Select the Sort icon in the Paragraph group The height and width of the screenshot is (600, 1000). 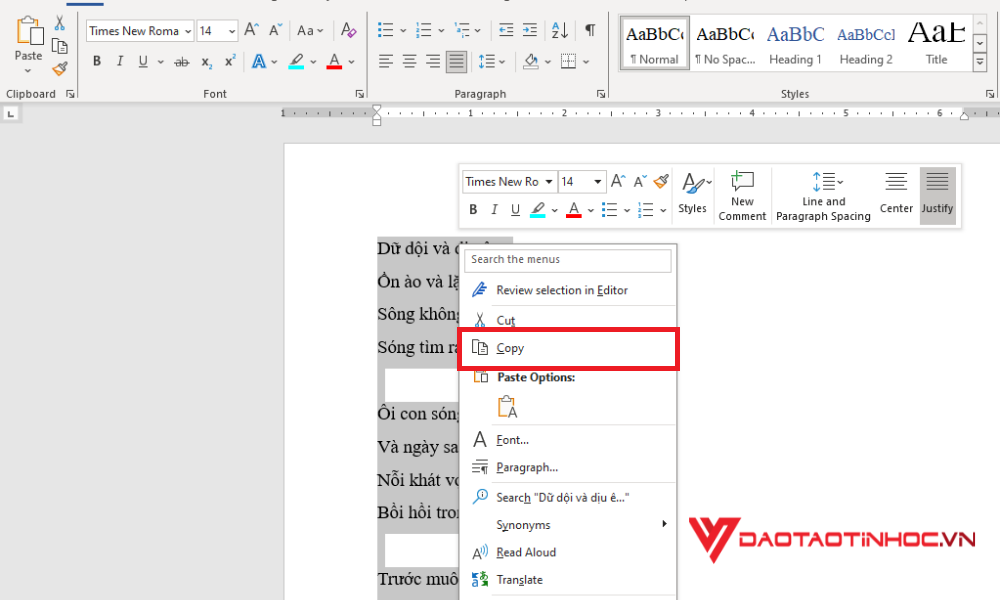559,31
